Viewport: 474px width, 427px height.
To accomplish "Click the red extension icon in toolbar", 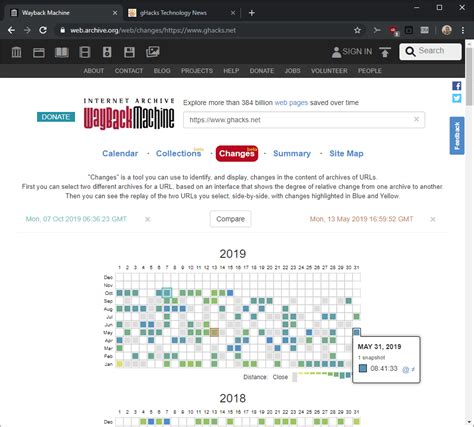I will (x=394, y=31).
